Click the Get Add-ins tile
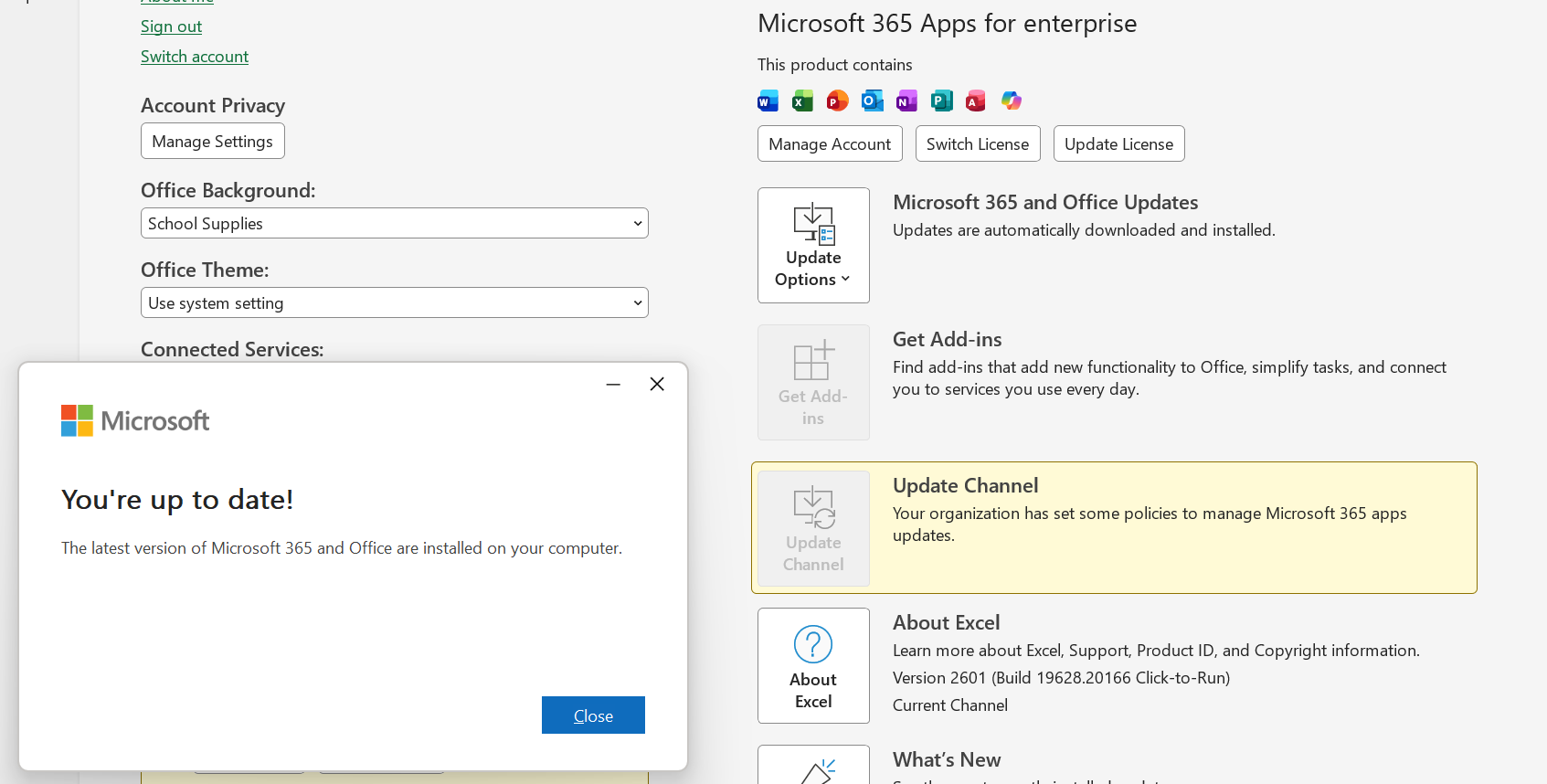This screenshot has height=784, width=1547. pos(813,382)
